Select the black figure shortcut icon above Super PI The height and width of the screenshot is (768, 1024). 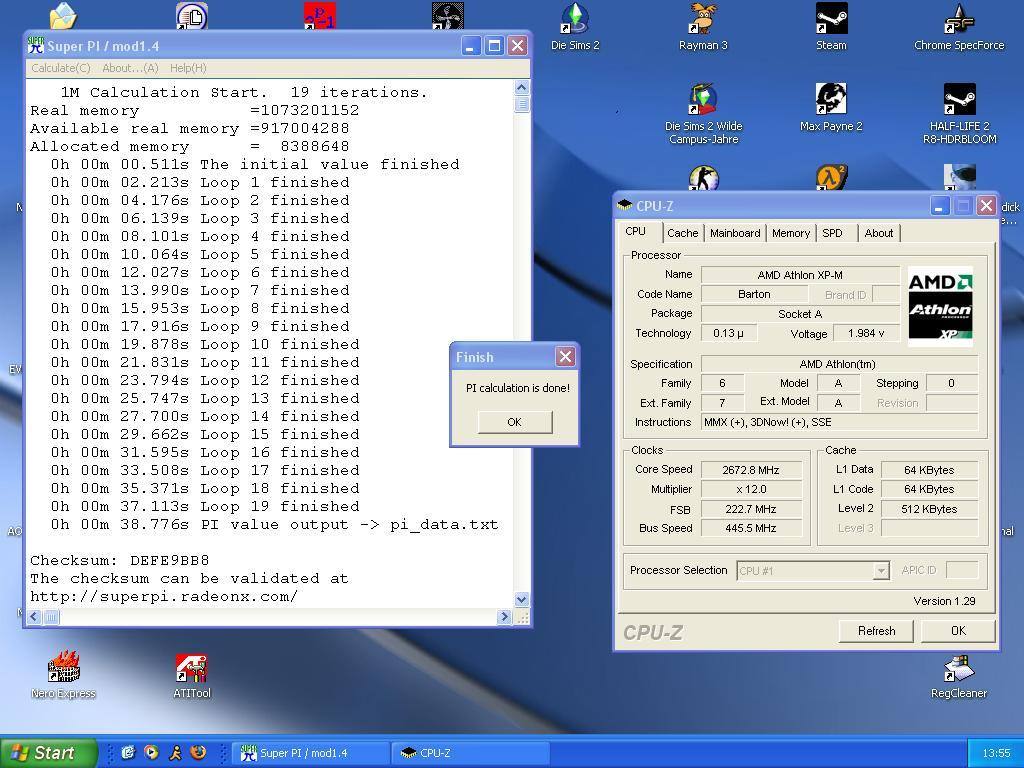[447, 16]
